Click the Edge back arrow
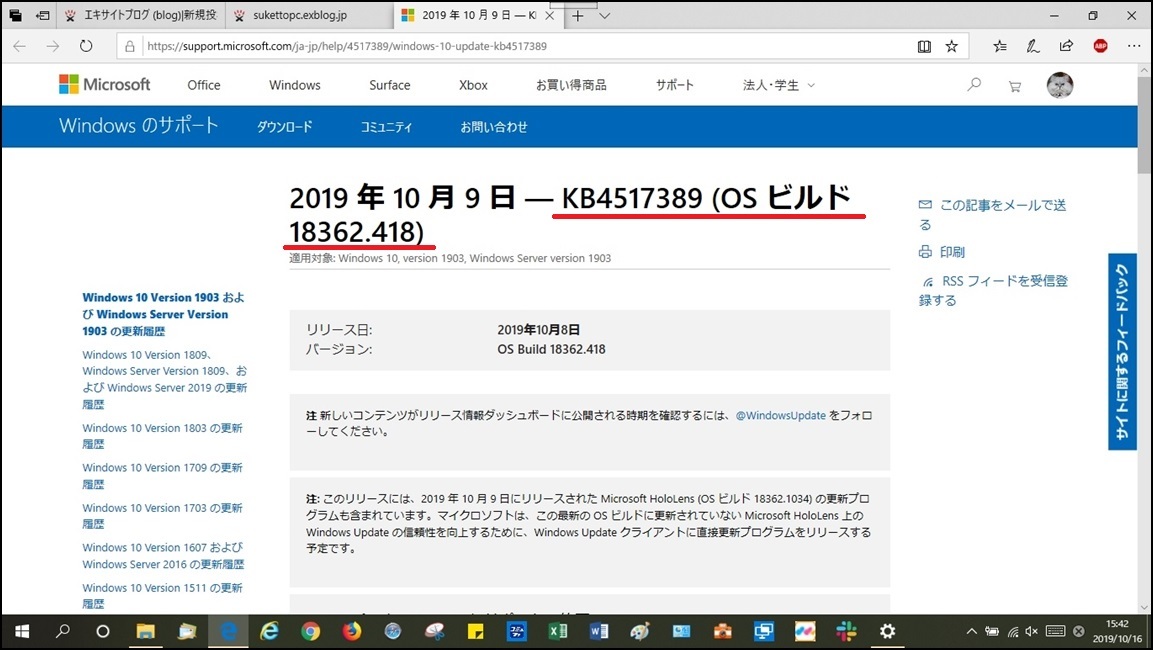The image size is (1153, 650). tap(20, 46)
